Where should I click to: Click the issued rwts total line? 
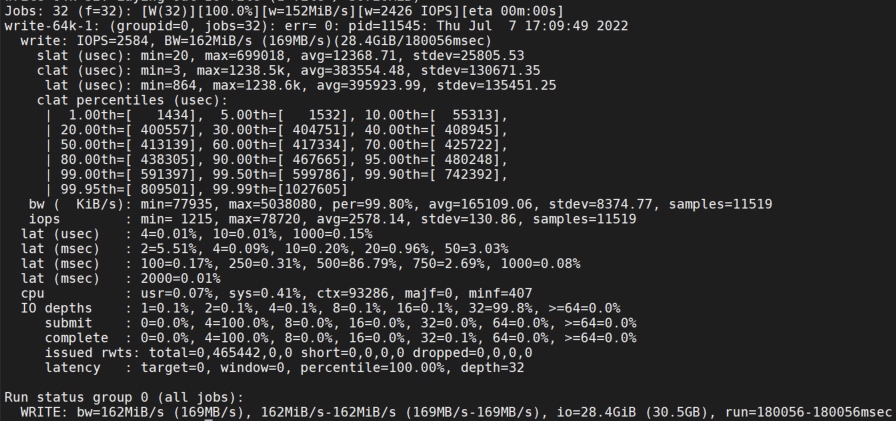pyautogui.click(x=289, y=353)
